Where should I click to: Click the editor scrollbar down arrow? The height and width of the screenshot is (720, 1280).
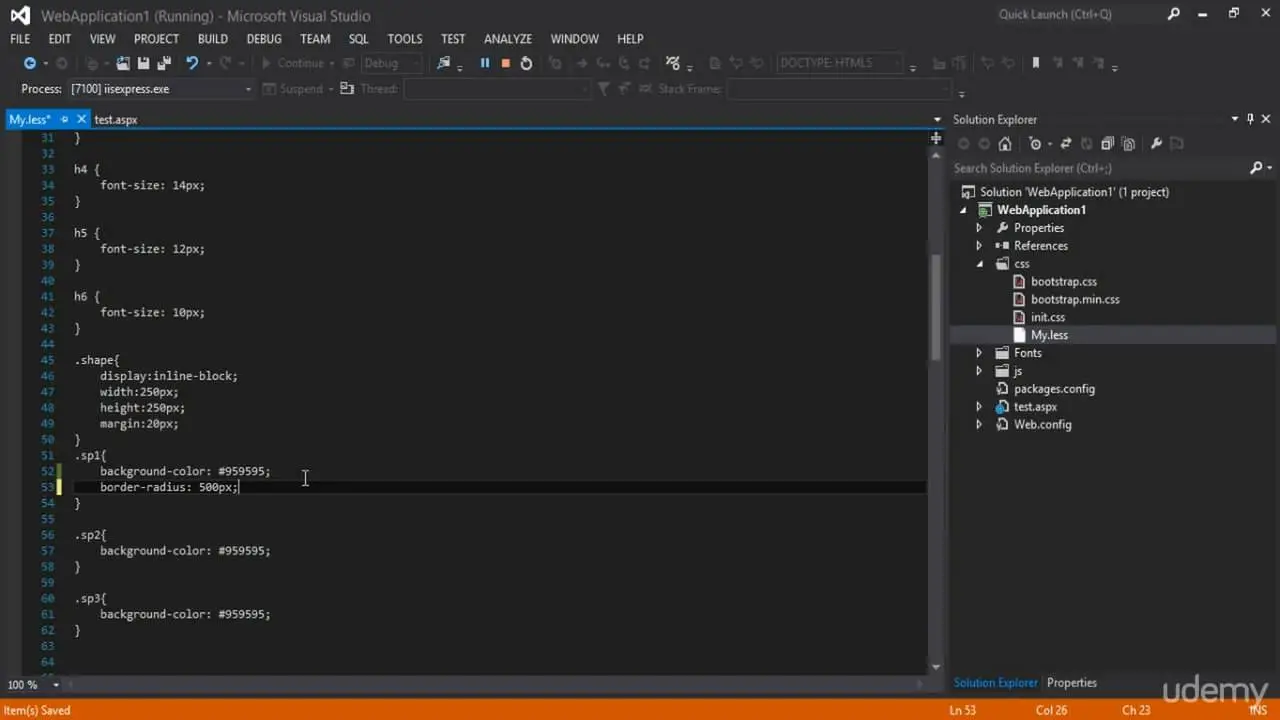coord(936,667)
